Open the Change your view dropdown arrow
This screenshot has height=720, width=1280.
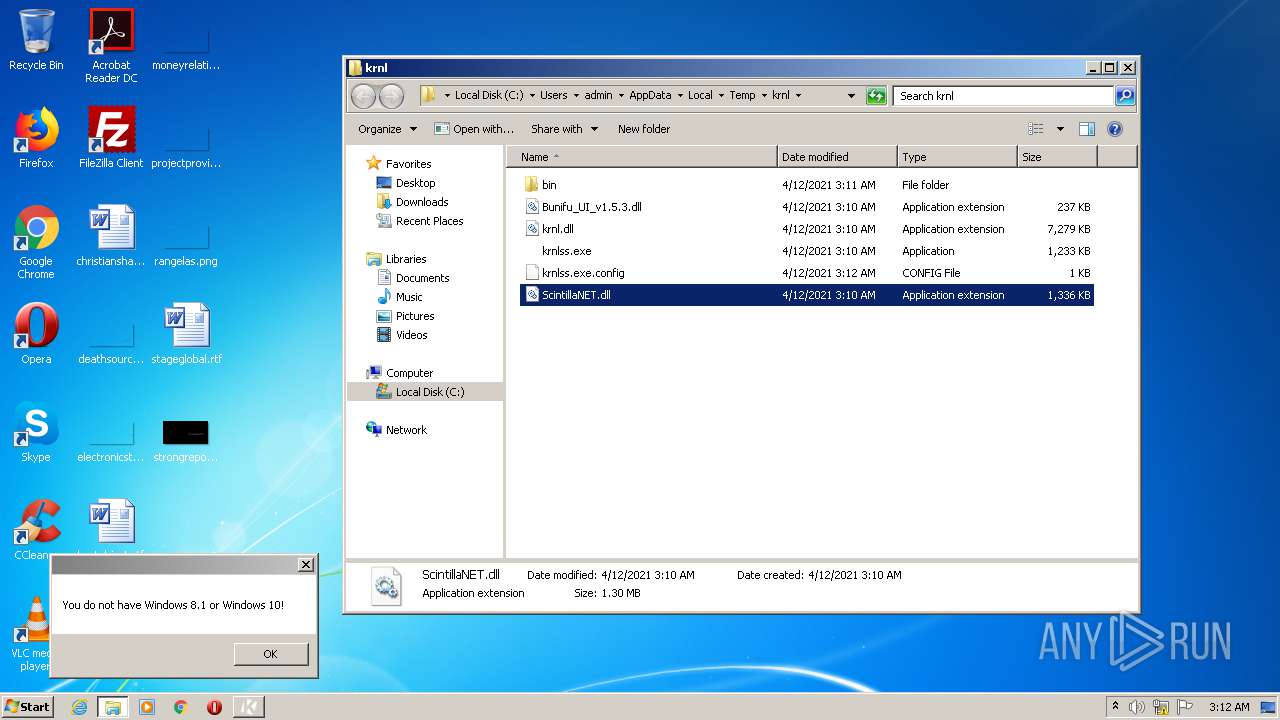point(1060,129)
